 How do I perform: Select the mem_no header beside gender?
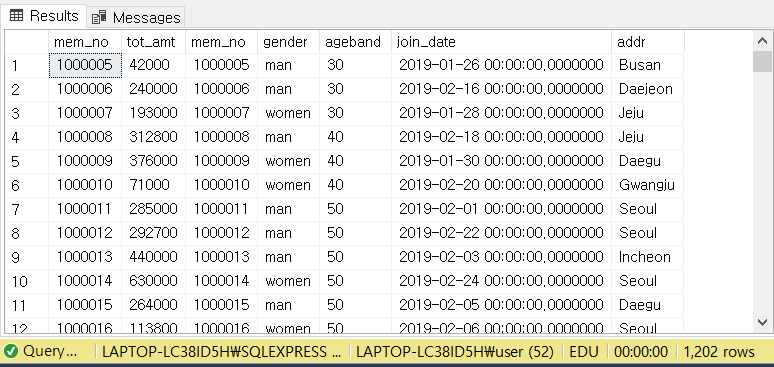click(221, 42)
